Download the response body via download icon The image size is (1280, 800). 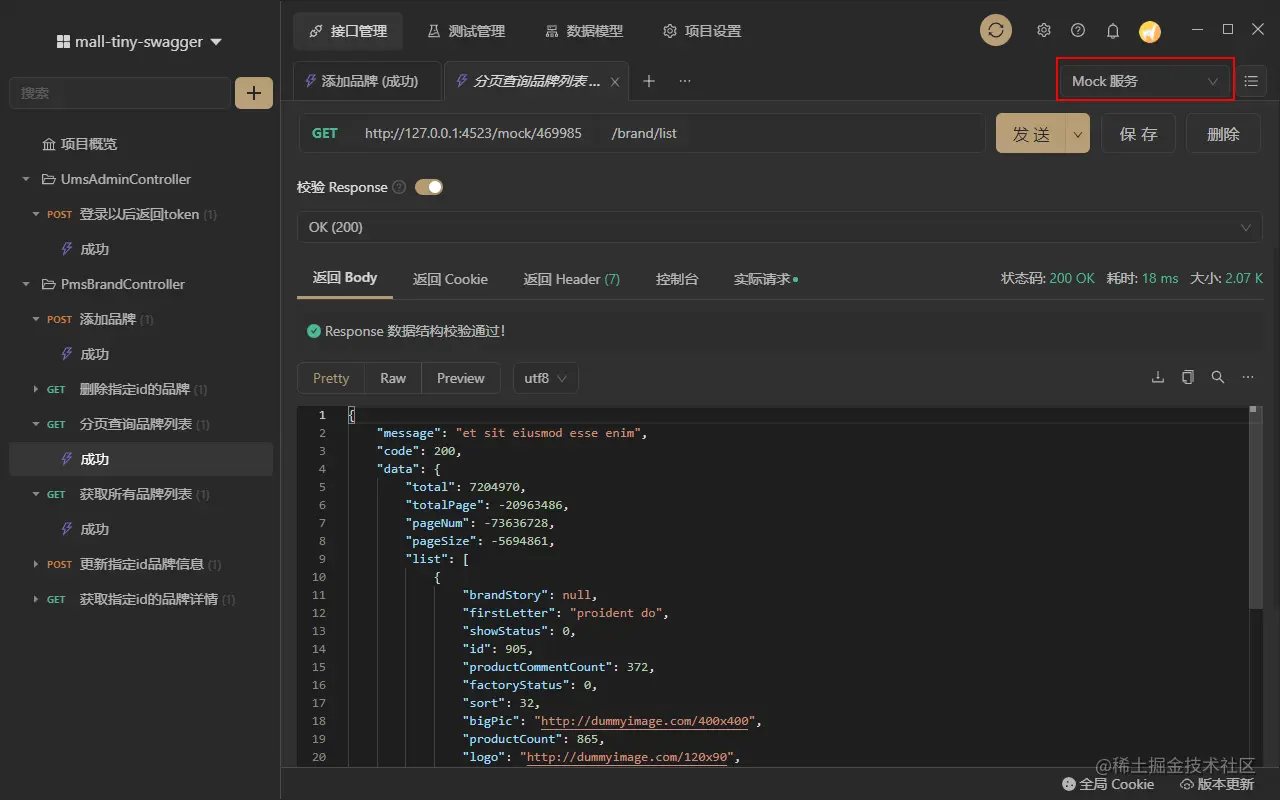coord(1158,377)
